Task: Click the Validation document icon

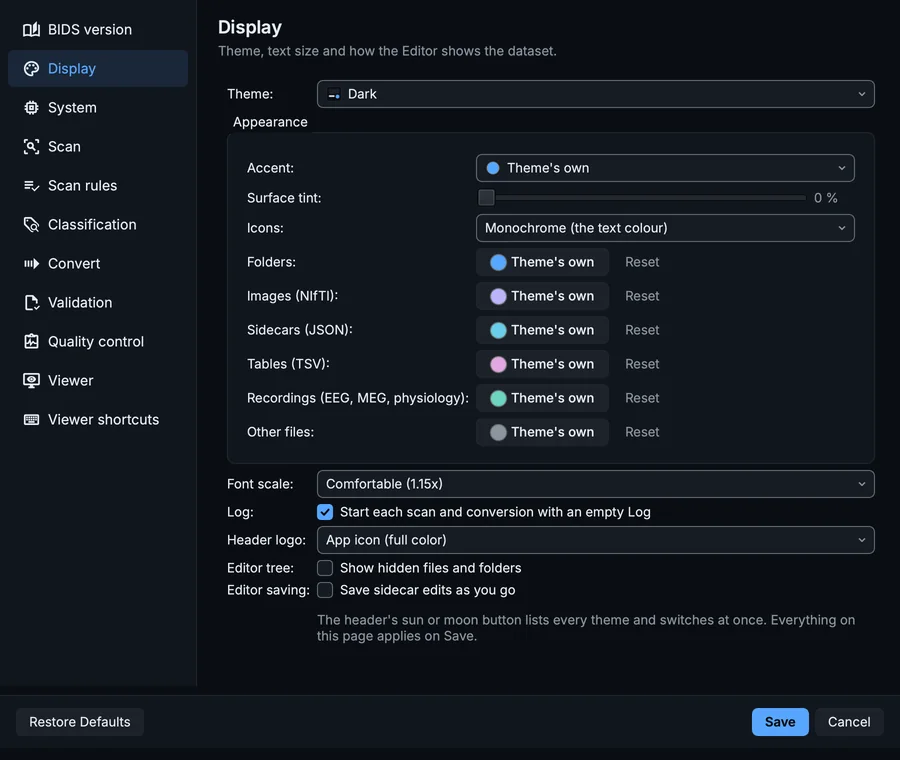Action: (32, 303)
